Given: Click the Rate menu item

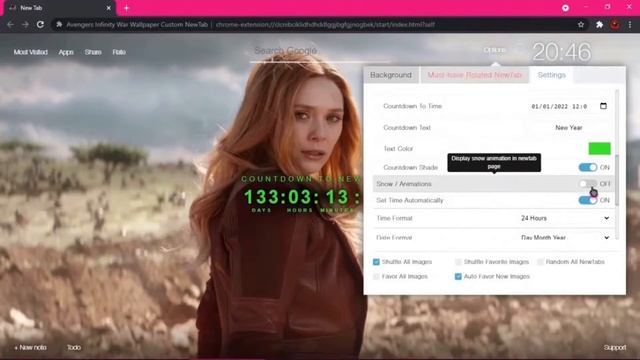Looking at the screenshot, I should pyautogui.click(x=119, y=52).
